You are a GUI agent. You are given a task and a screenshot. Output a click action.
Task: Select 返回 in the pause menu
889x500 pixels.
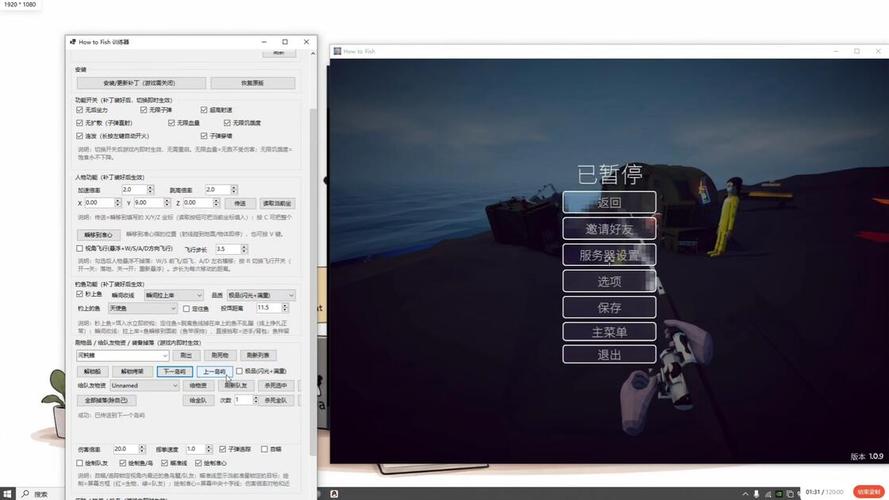609,202
